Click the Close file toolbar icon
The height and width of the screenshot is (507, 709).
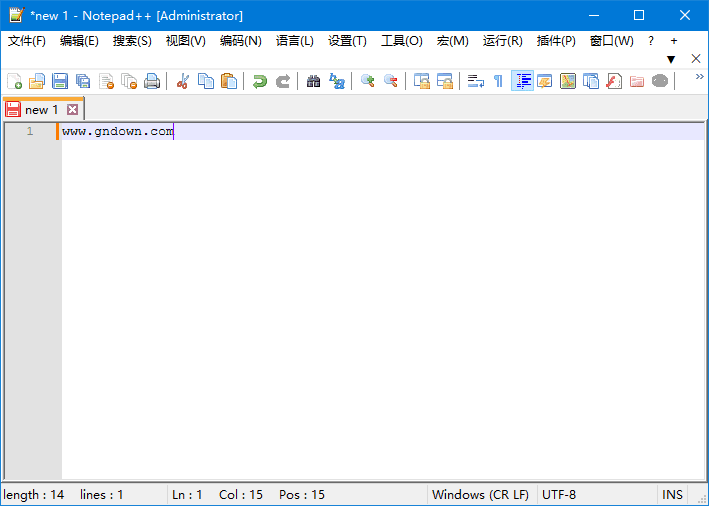click(106, 81)
